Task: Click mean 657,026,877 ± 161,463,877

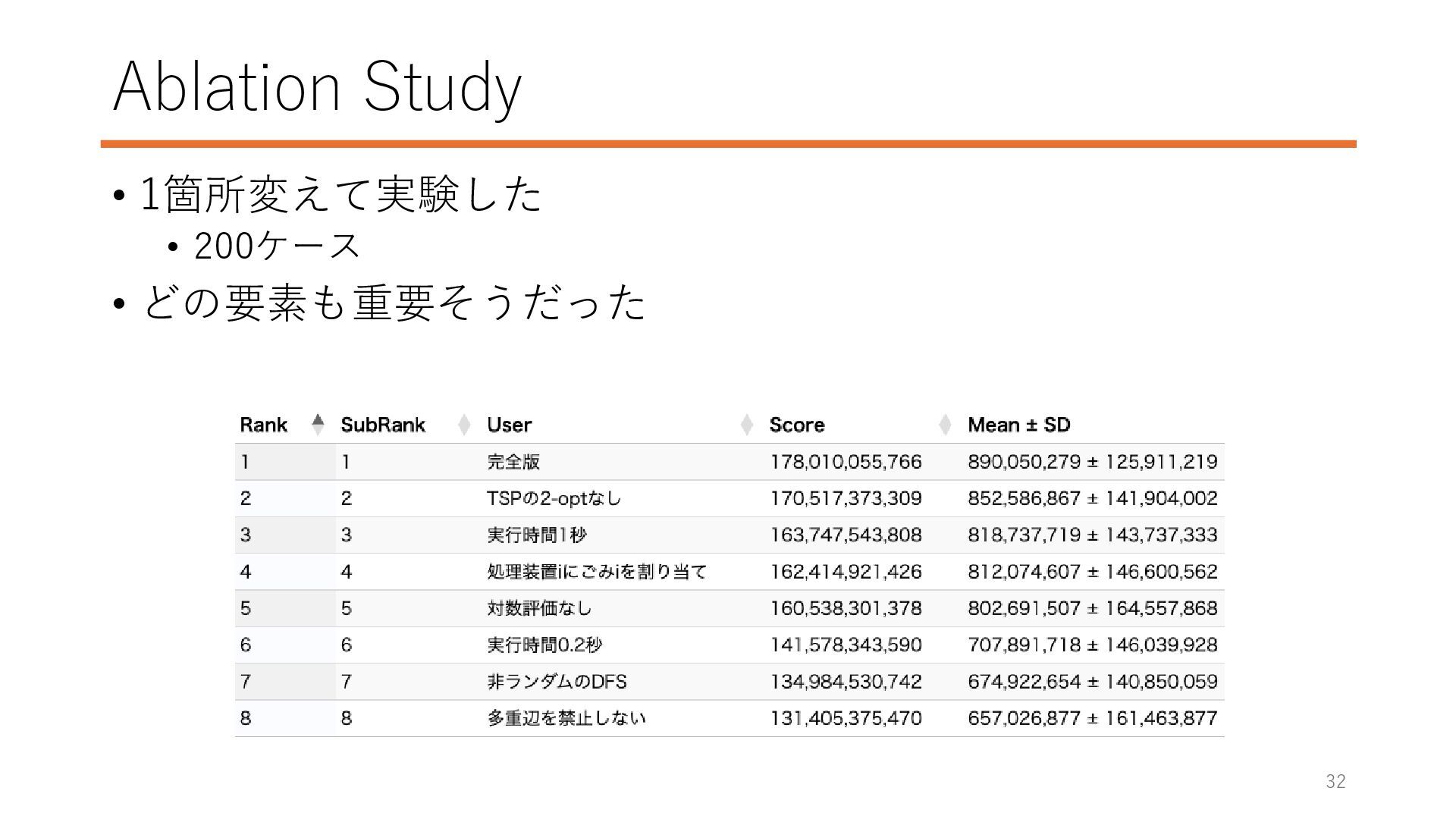Action: tap(1093, 718)
